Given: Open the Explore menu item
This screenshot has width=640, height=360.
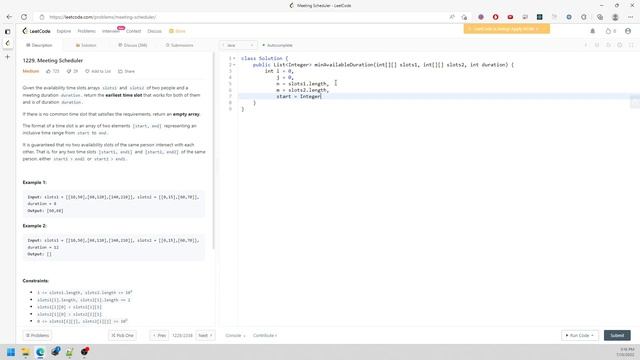Looking at the screenshot, I should coord(64,31).
